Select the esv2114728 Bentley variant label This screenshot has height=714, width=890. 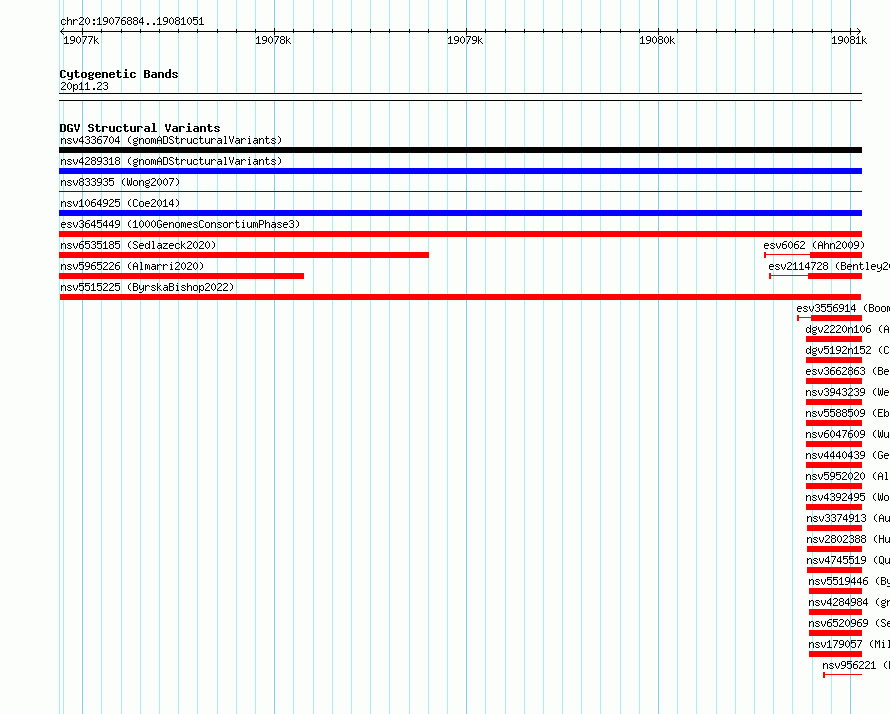(x=829, y=266)
